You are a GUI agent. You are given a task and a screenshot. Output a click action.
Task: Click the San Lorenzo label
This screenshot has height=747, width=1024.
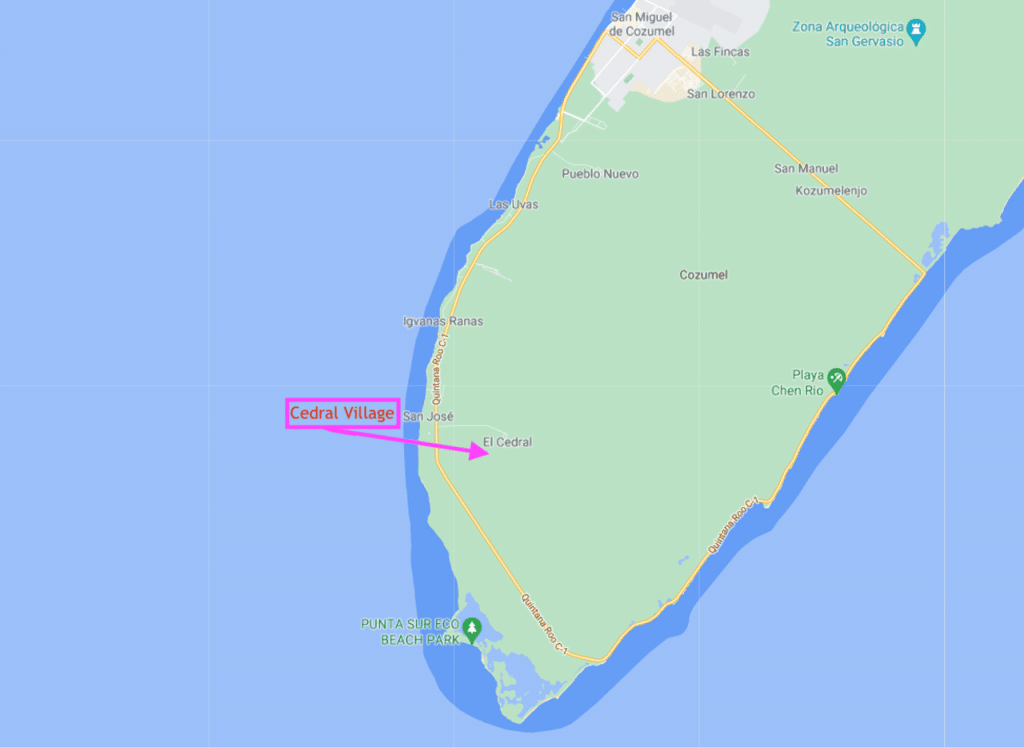(x=720, y=94)
